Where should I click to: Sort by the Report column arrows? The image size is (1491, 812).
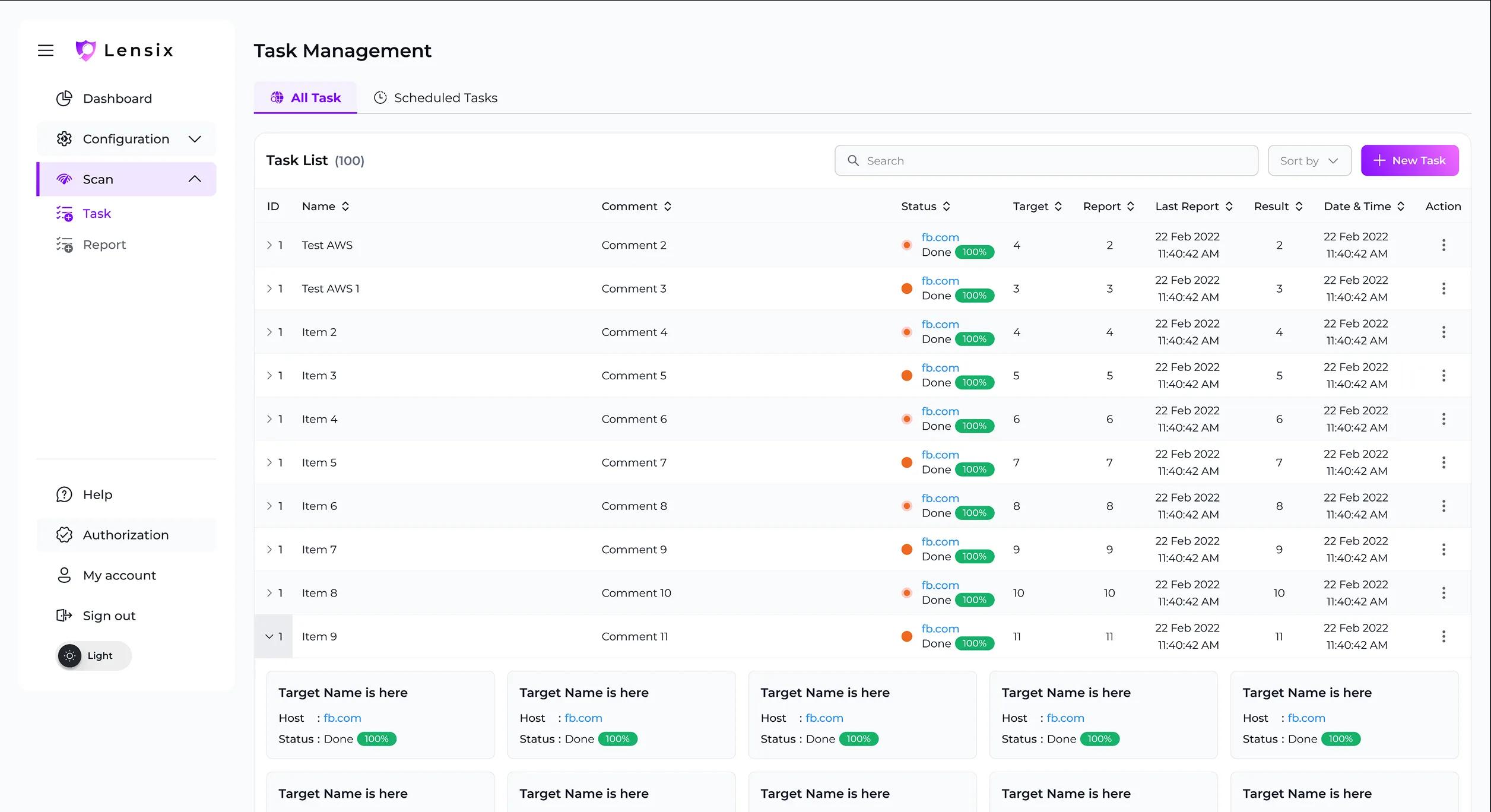tap(1131, 207)
